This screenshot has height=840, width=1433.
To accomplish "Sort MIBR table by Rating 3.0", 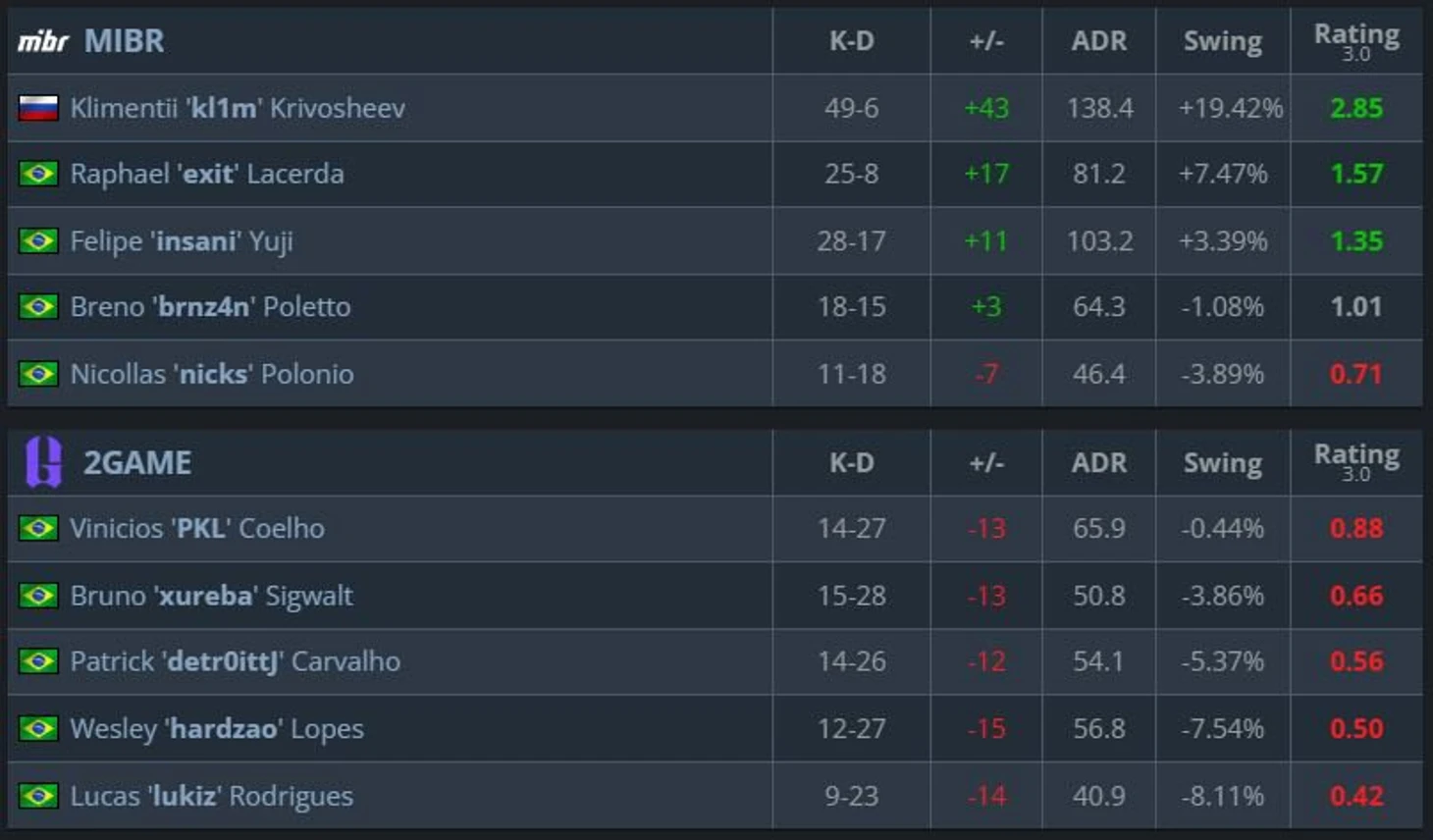I will (x=1356, y=41).
